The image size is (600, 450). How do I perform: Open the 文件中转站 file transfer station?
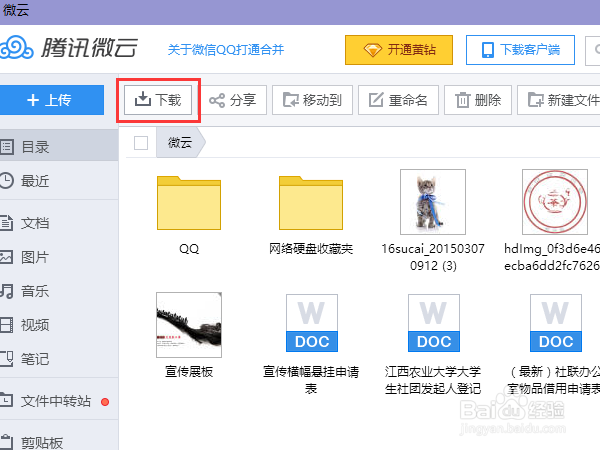(59, 401)
